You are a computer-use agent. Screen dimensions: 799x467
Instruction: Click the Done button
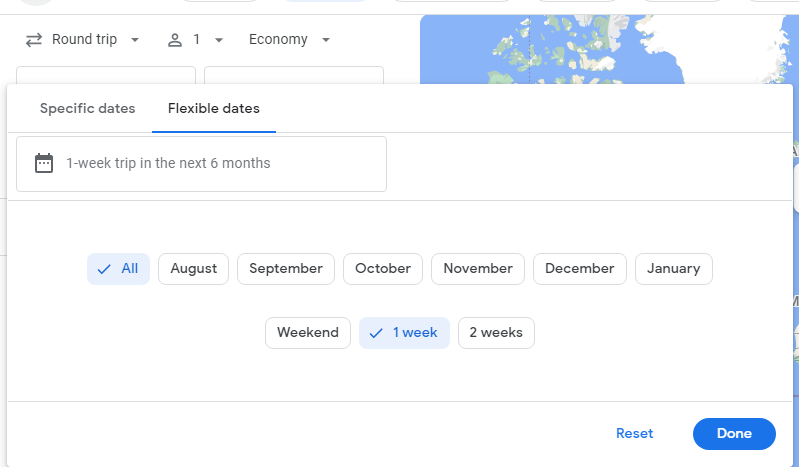734,434
